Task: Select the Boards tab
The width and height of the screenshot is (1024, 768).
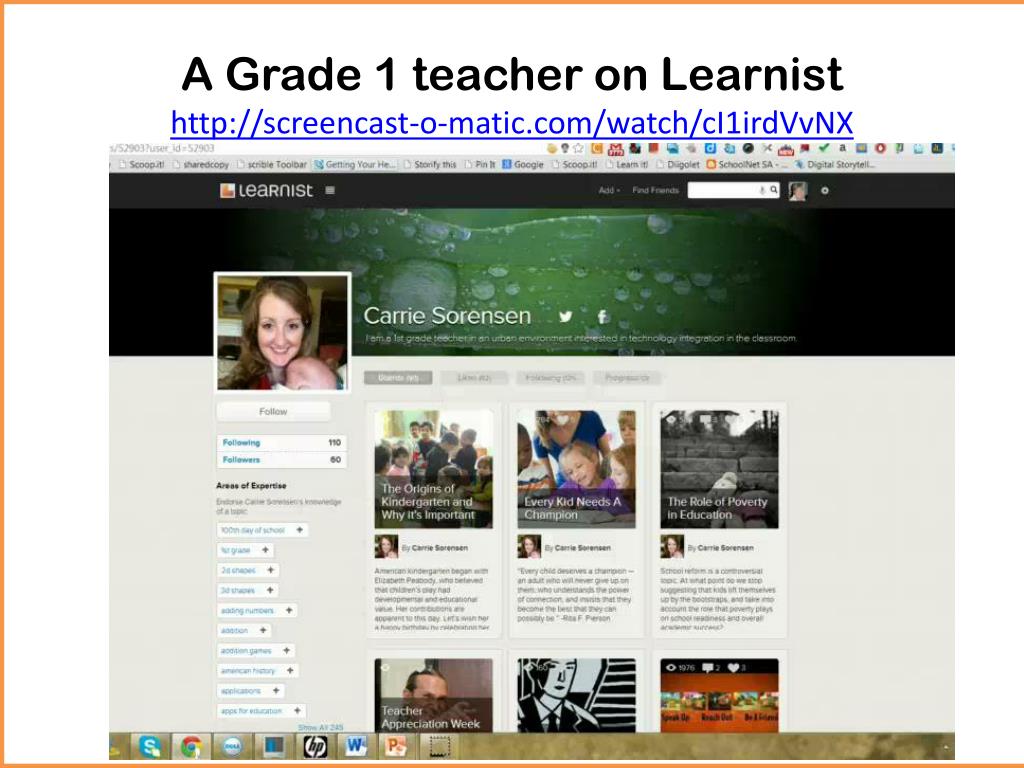Action: coord(398,377)
